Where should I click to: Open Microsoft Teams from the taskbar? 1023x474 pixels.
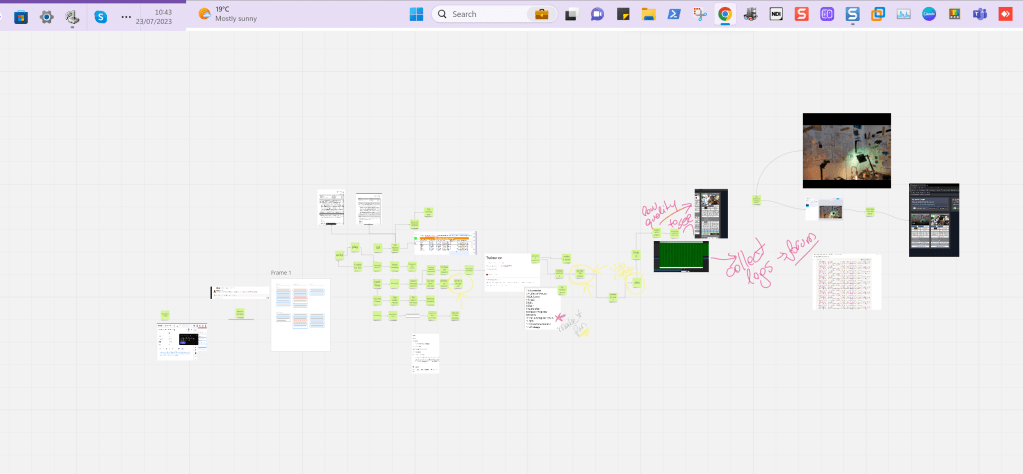pyautogui.click(x=979, y=14)
